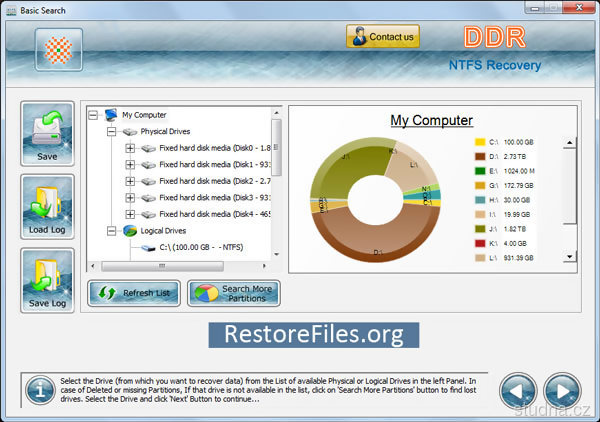Screen dimensions: 600x422
Task: Click the brown D:\ legend swatch
Action: 480,157
